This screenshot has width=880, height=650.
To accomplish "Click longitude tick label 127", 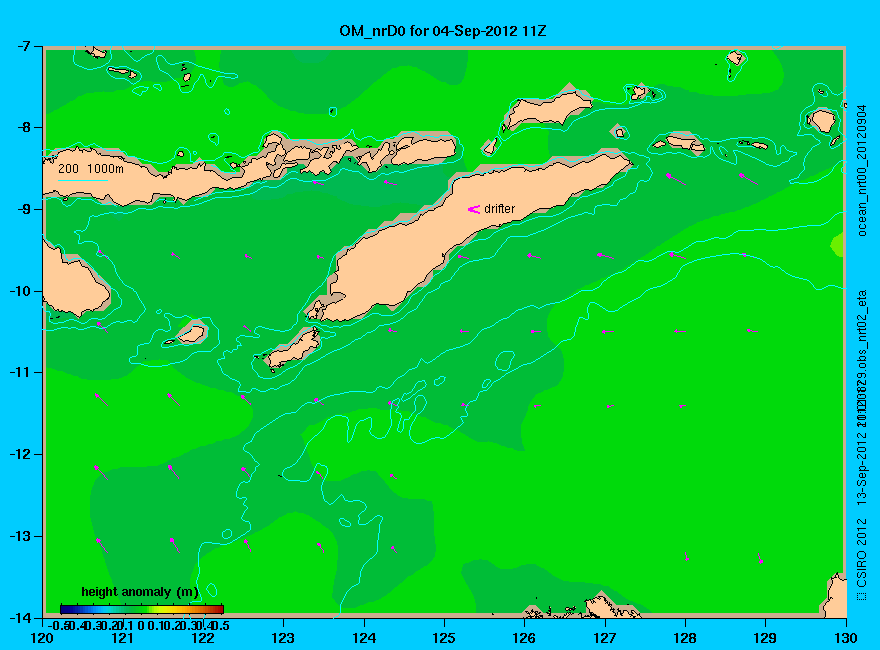I will [x=605, y=638].
